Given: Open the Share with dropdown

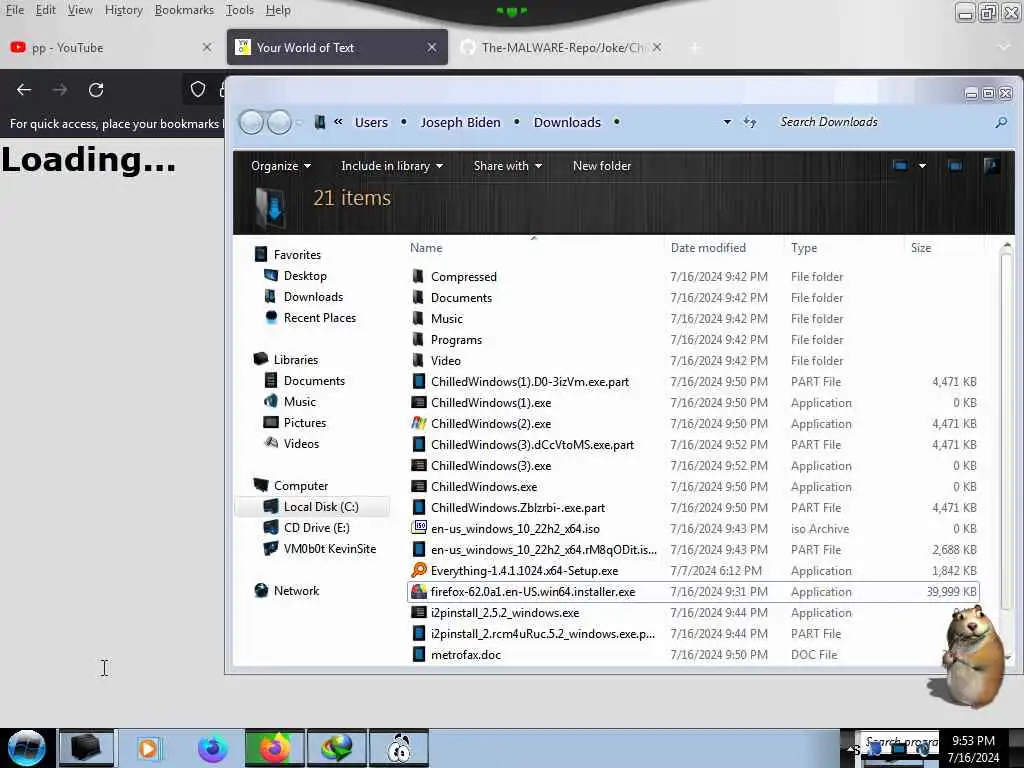Looking at the screenshot, I should [507, 166].
